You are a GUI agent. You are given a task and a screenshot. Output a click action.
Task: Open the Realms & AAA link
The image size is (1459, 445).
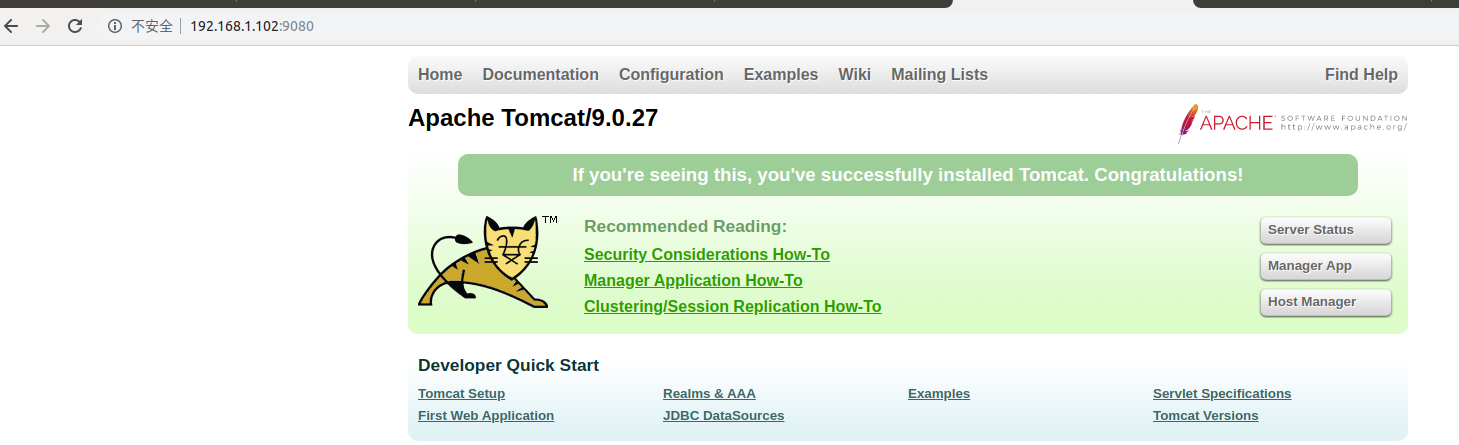point(709,394)
